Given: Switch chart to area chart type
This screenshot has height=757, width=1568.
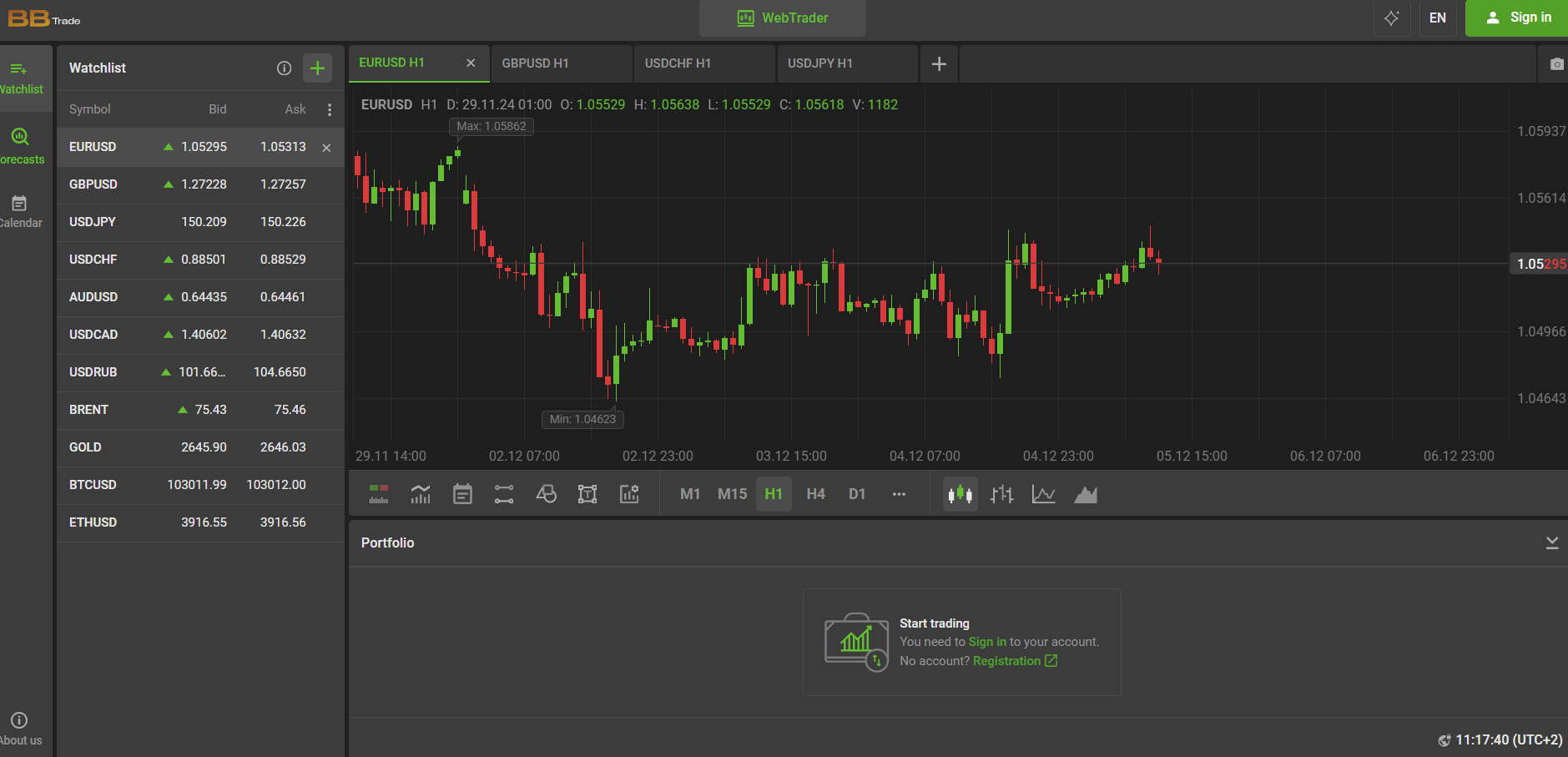Looking at the screenshot, I should [1085, 494].
